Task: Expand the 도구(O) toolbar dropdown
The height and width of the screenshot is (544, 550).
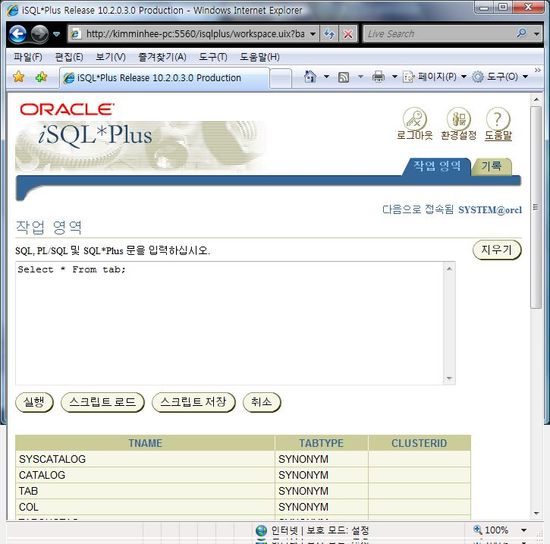Action: (x=501, y=76)
